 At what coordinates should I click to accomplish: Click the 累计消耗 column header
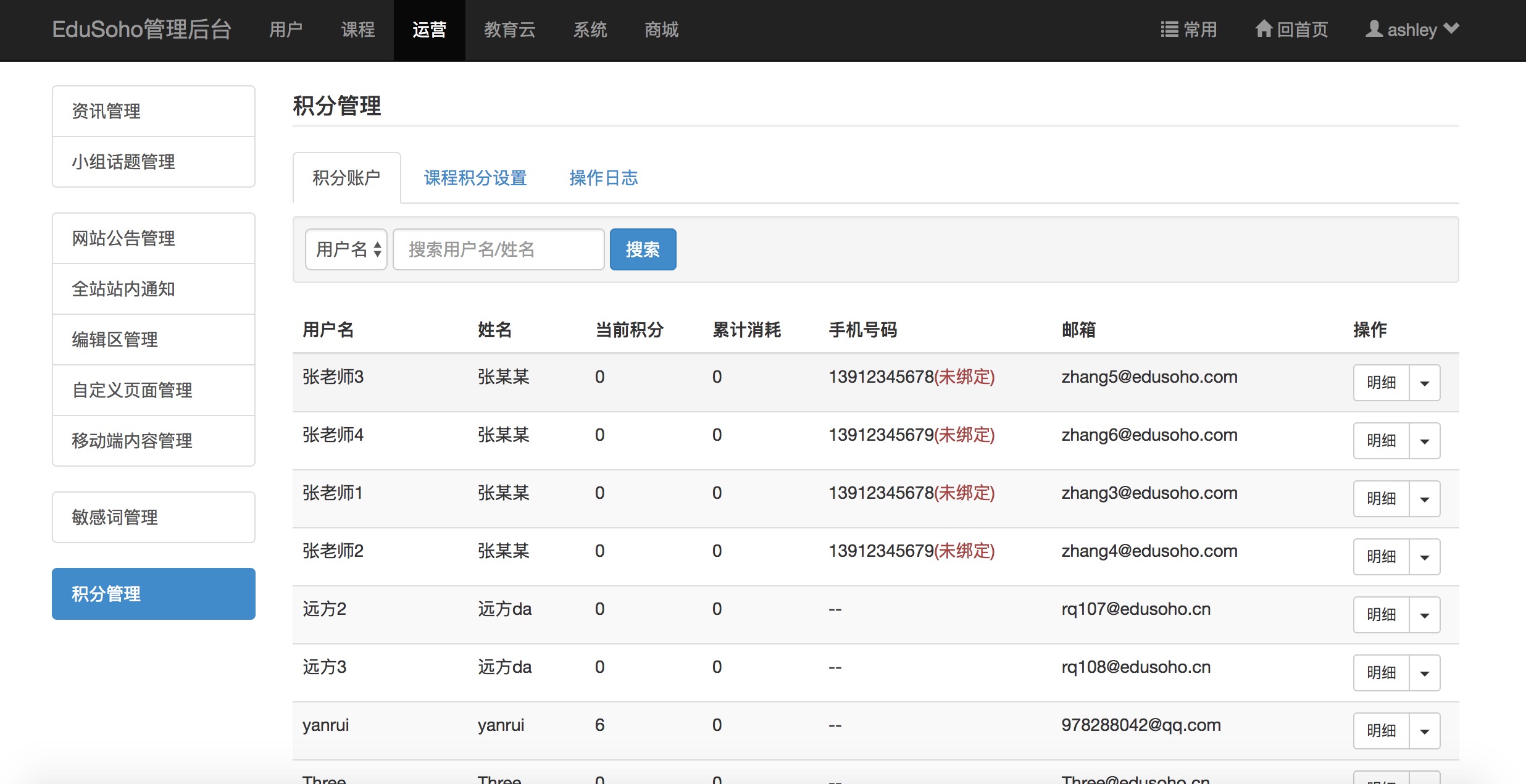coord(747,330)
